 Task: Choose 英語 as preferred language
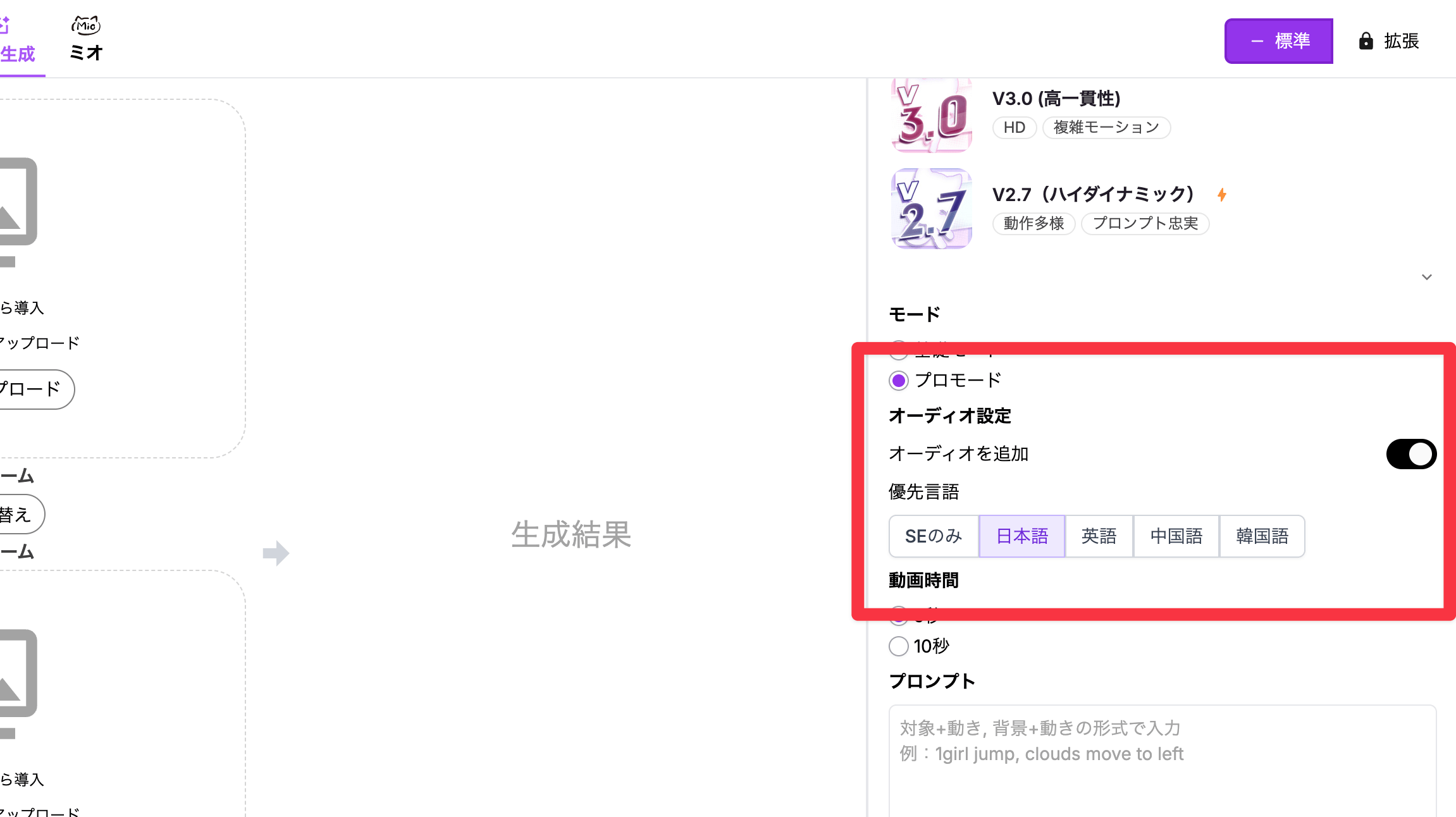click(1099, 536)
